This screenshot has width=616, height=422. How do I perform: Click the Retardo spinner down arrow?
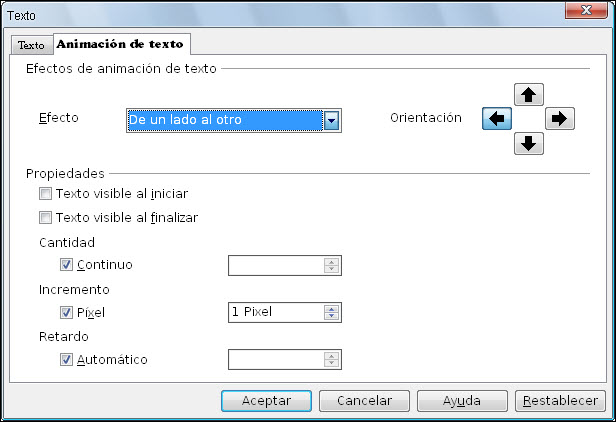[332, 363]
